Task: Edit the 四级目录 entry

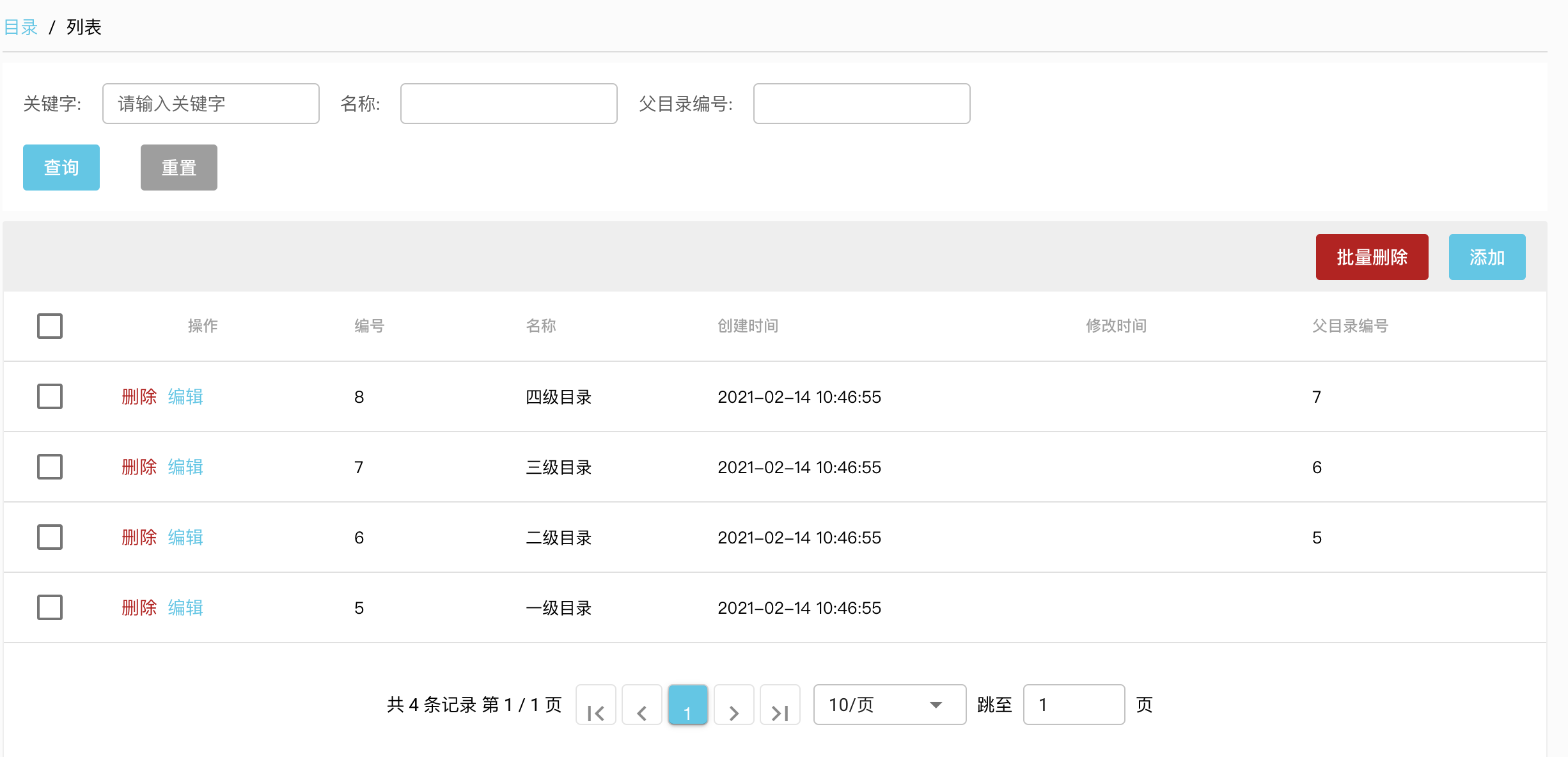Action: coord(185,396)
